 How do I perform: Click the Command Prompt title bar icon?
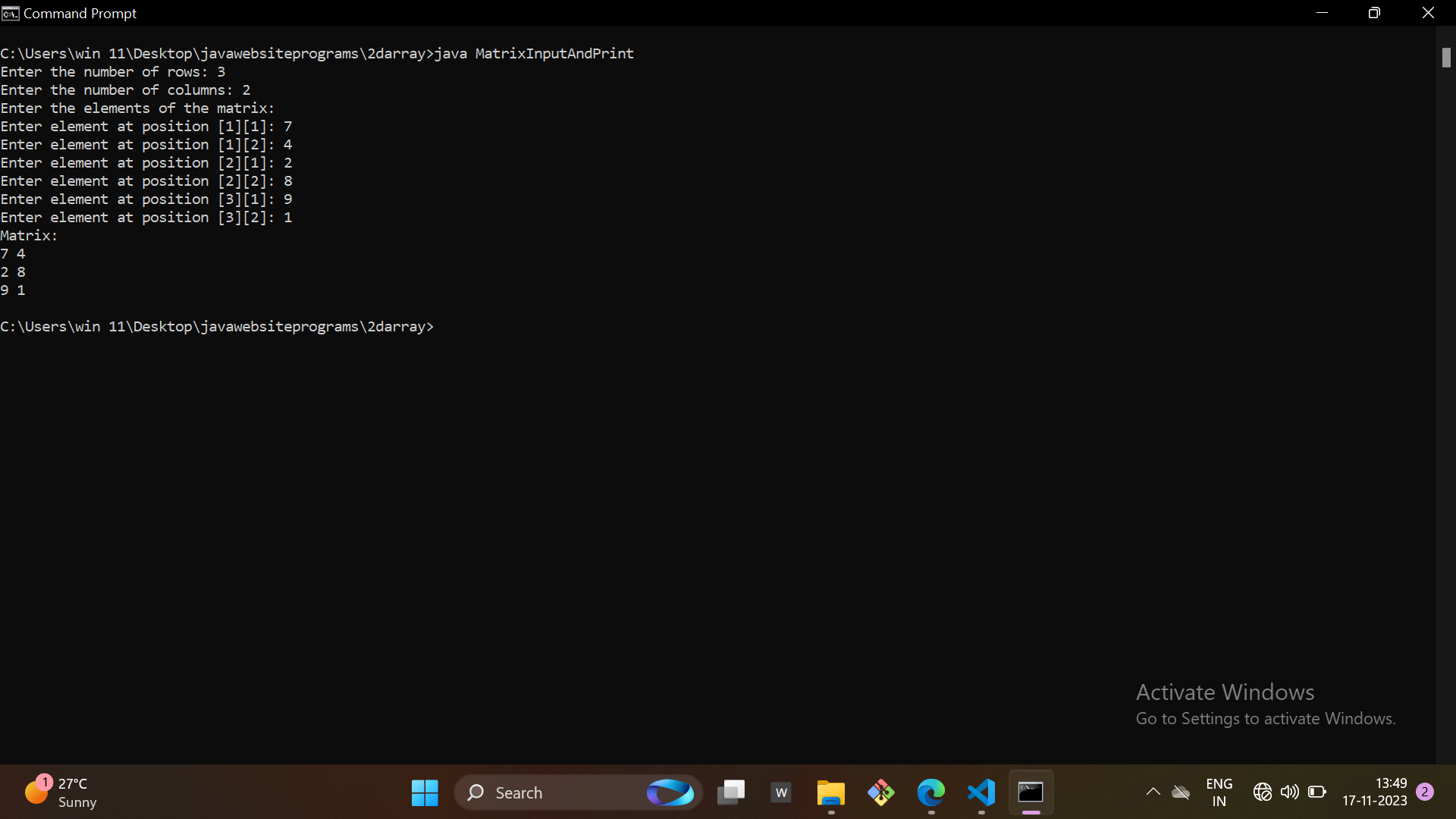(10, 13)
